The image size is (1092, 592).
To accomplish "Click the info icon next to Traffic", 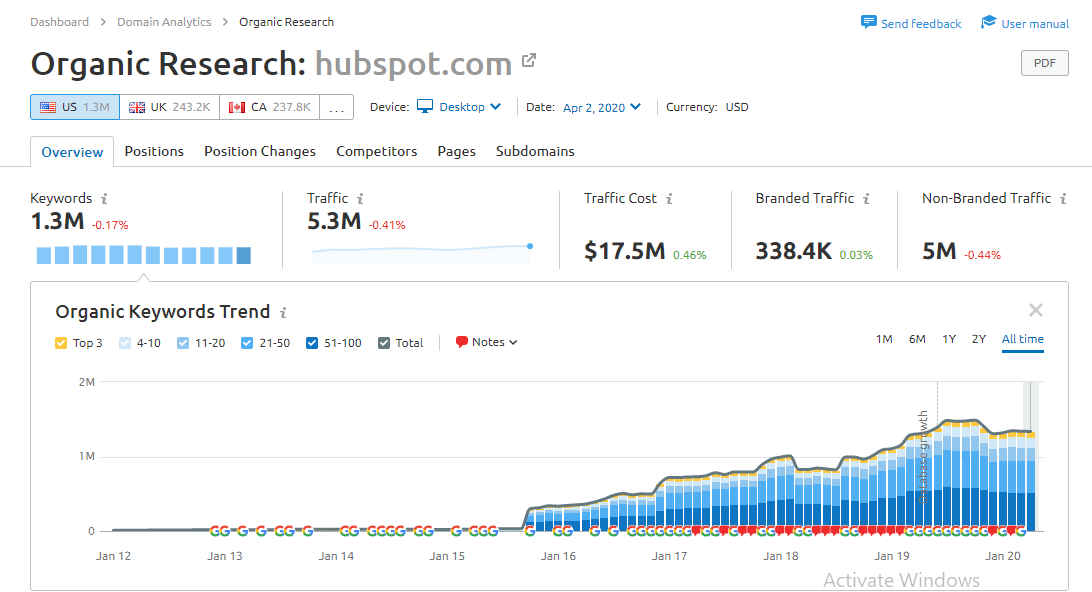I will pyautogui.click(x=360, y=198).
